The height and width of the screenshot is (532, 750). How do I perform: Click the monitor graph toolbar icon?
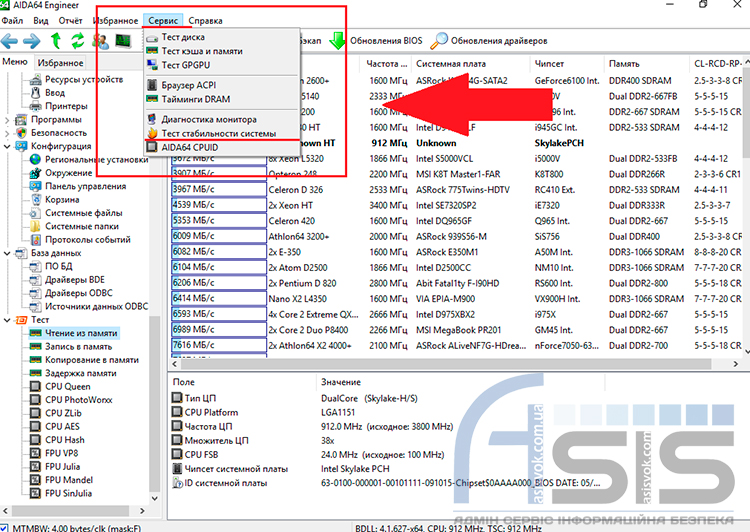(123, 41)
